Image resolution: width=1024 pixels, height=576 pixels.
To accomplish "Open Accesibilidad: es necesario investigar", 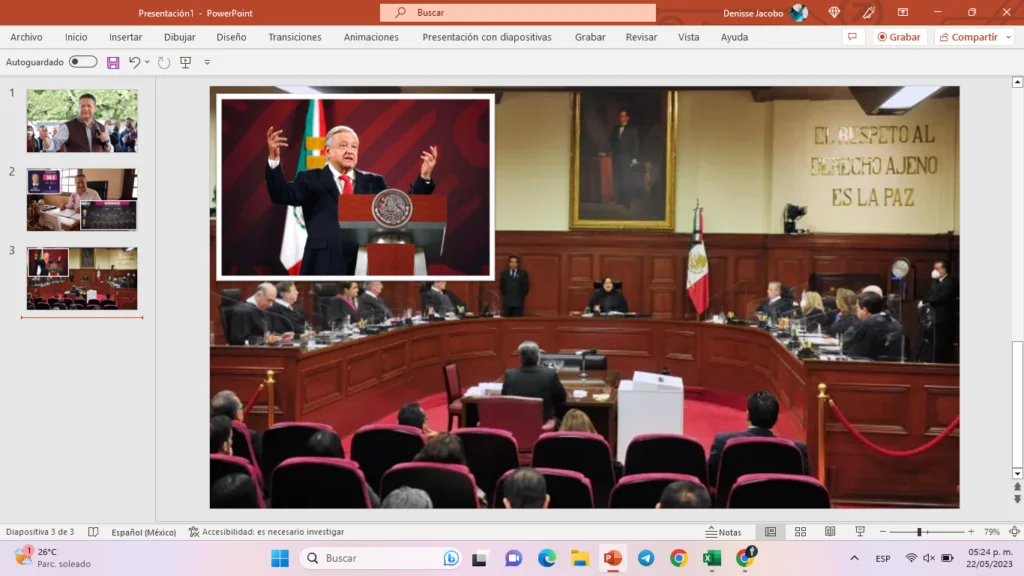I will pos(266,532).
